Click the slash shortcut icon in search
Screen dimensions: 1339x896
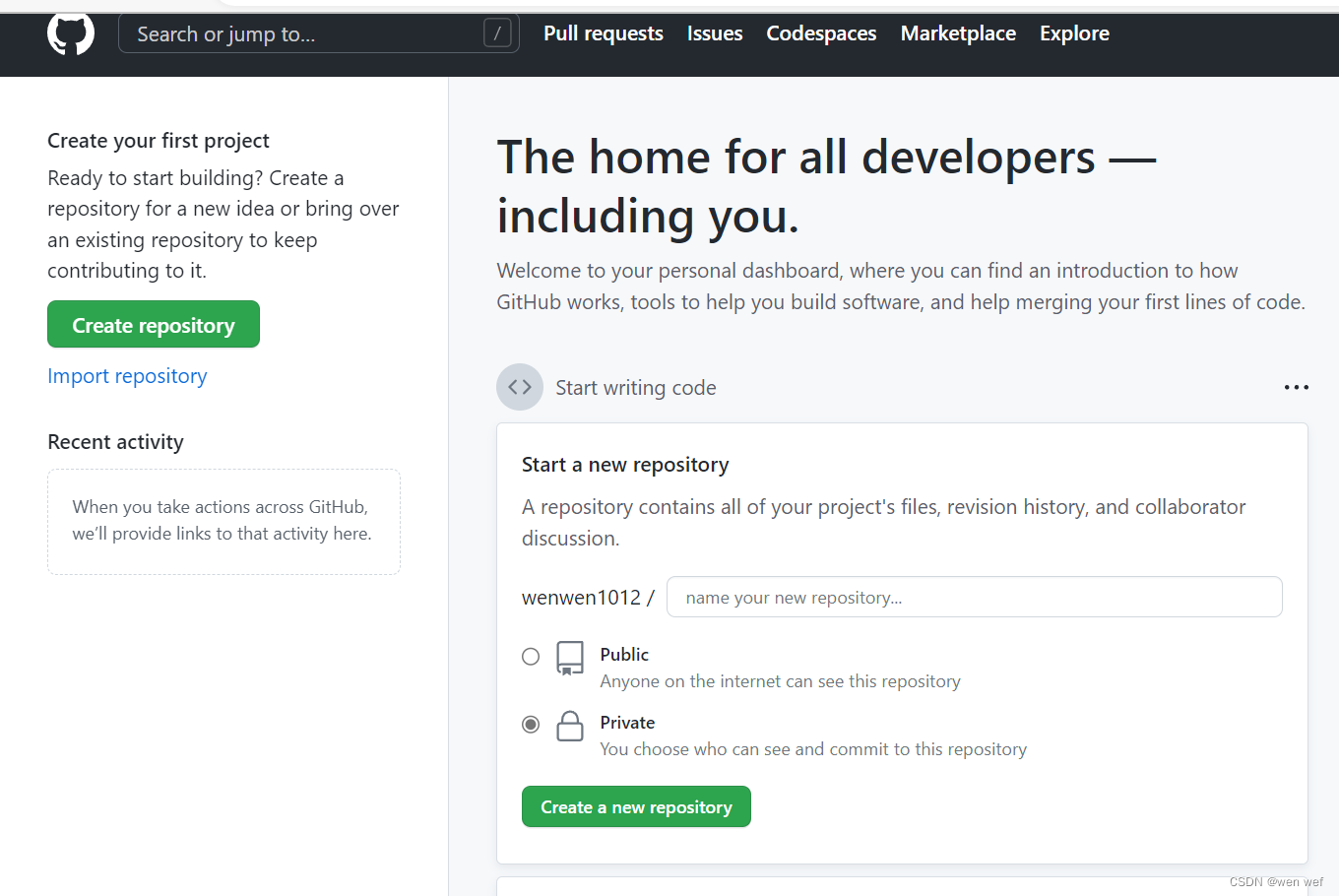(497, 33)
